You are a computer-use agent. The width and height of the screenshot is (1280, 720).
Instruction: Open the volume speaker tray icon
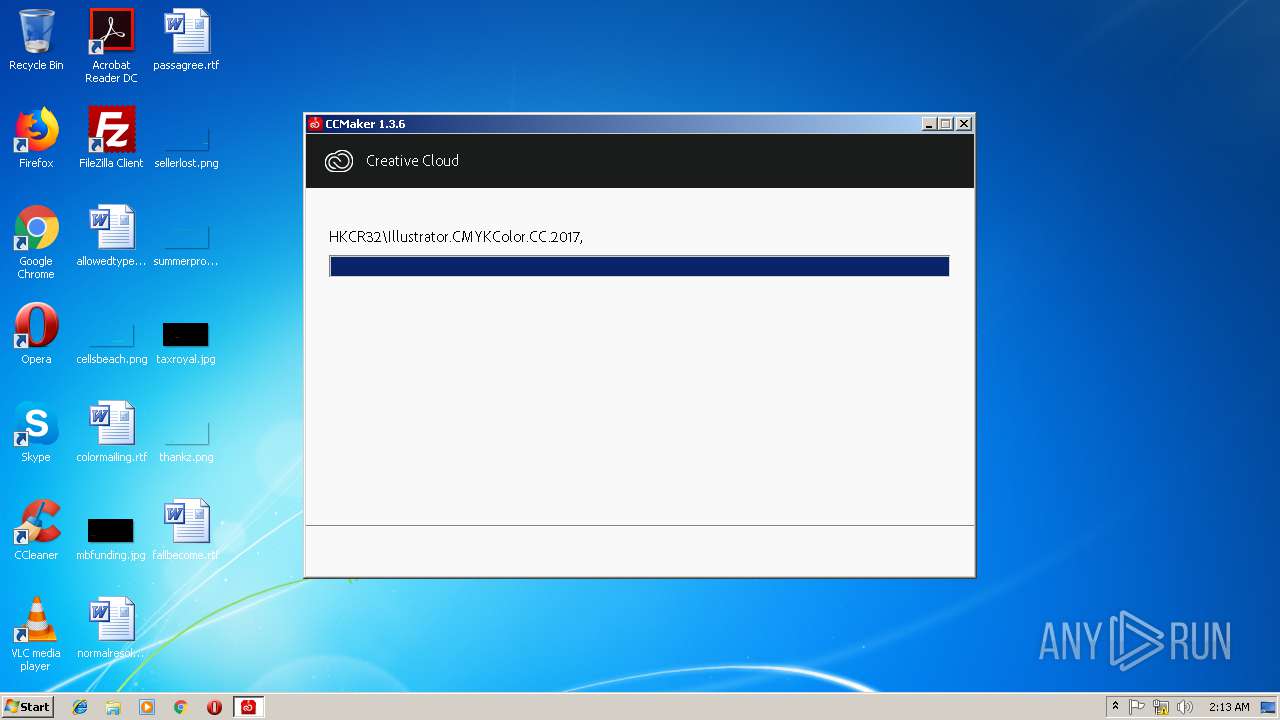1185,707
